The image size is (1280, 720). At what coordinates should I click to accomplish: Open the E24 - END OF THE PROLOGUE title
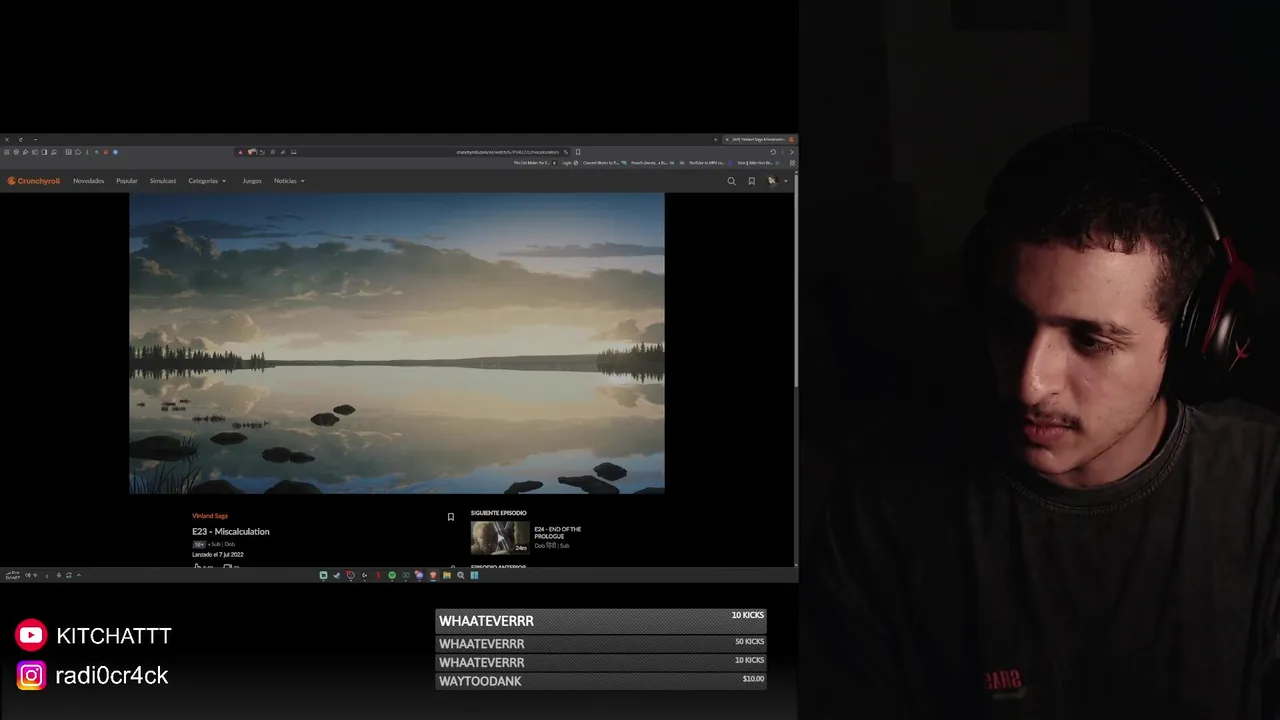[x=557, y=532]
